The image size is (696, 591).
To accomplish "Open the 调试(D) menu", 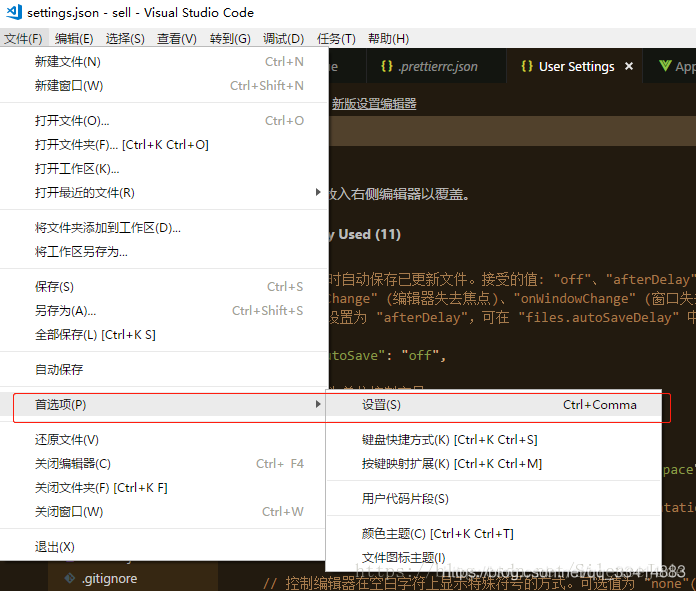I will 283,39.
